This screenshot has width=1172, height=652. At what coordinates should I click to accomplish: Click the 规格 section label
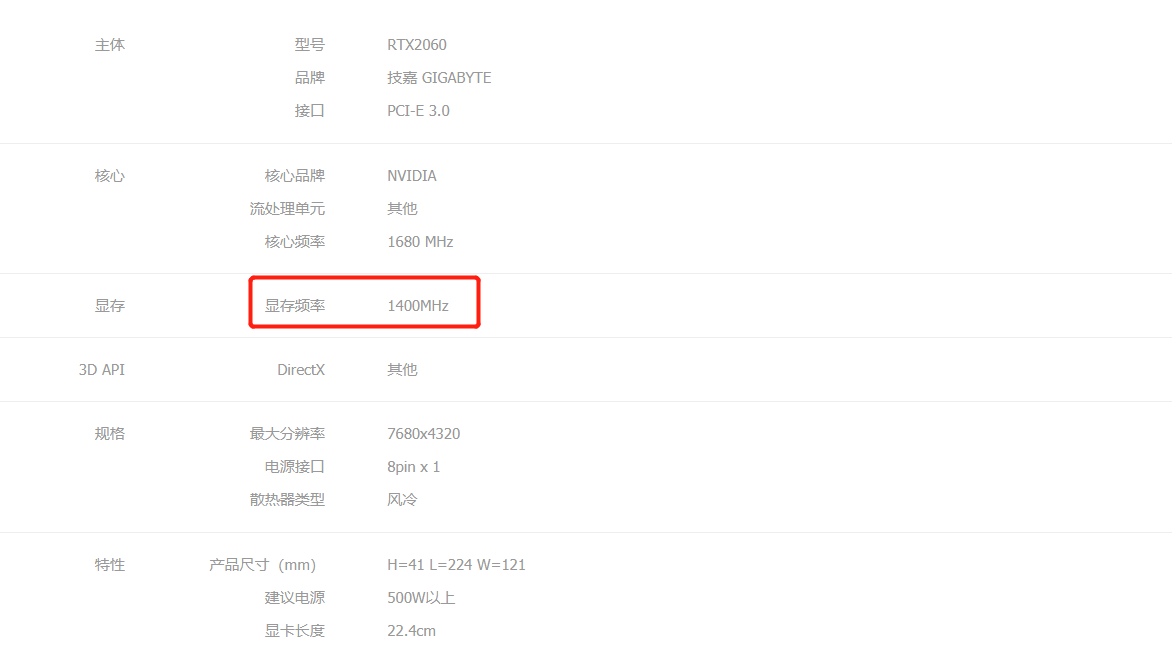pos(110,434)
